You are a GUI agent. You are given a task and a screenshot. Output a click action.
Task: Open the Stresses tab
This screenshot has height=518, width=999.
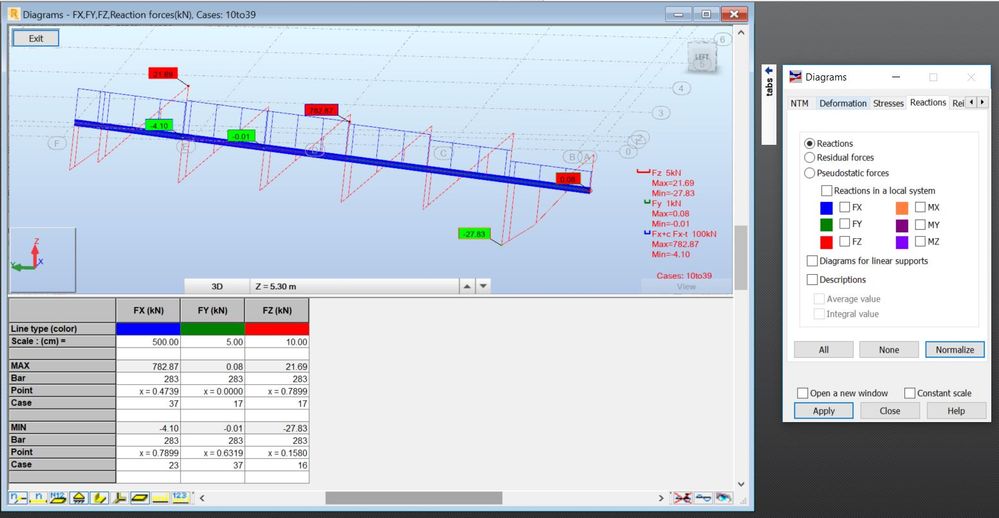tap(888, 103)
